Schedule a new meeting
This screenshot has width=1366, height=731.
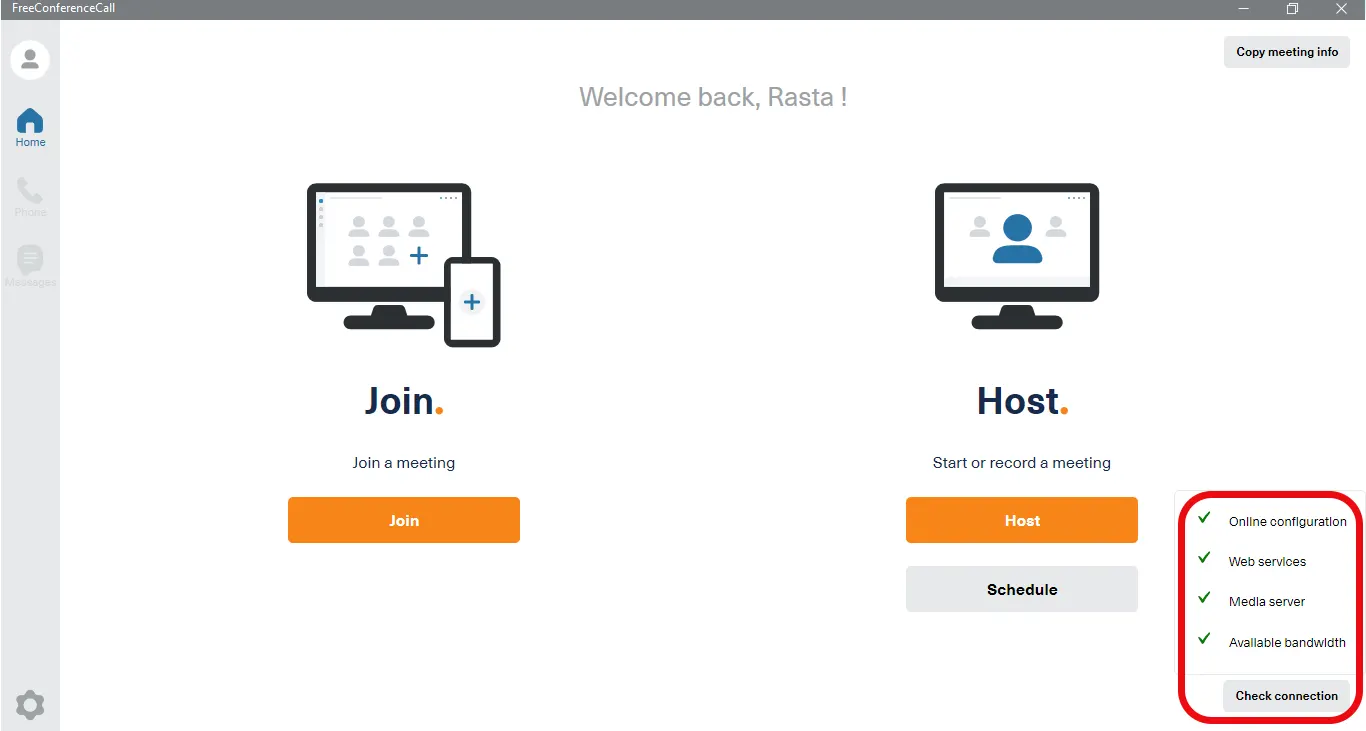[1021, 589]
